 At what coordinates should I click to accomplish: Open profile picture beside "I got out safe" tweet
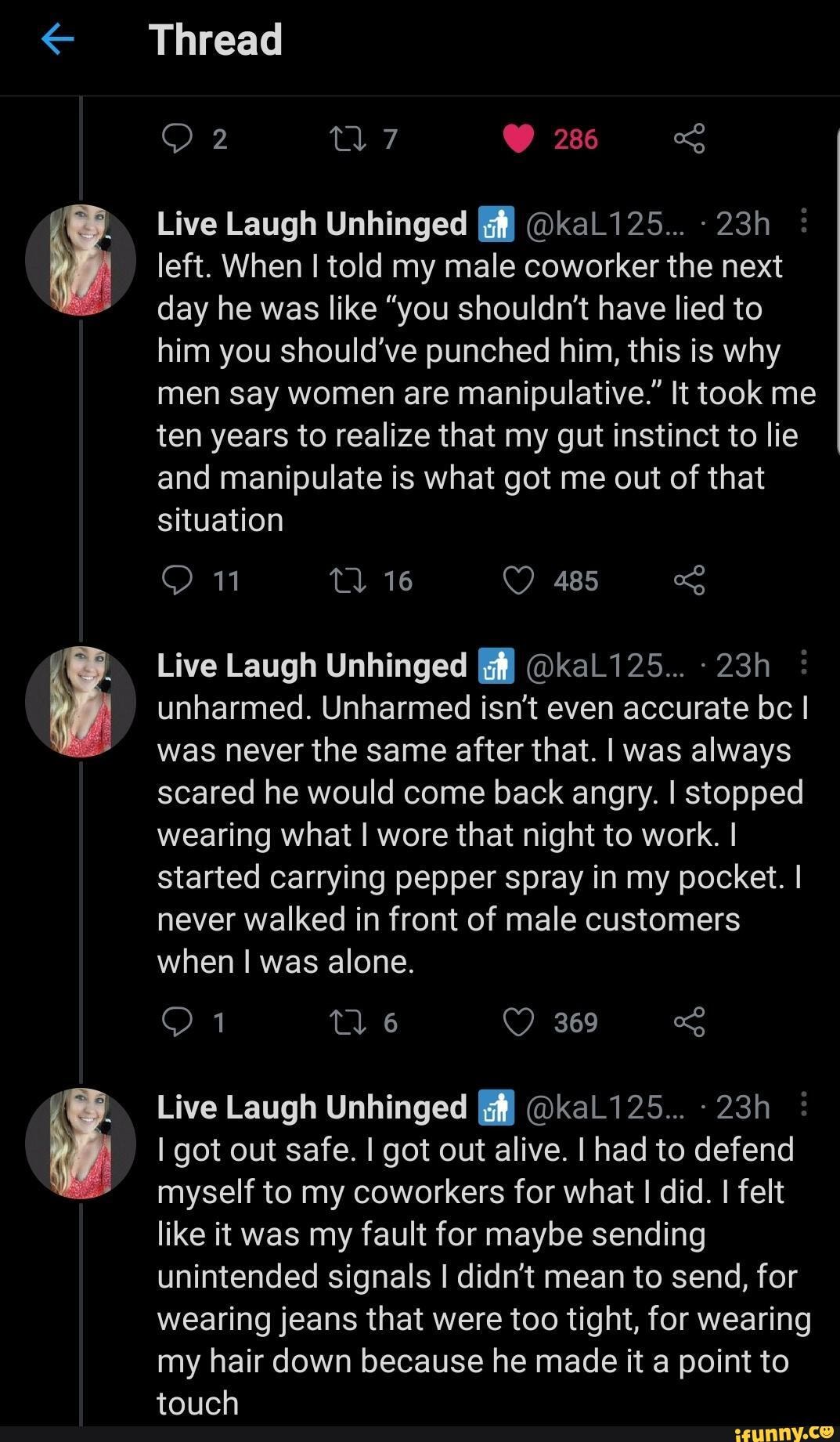pos(81,1144)
